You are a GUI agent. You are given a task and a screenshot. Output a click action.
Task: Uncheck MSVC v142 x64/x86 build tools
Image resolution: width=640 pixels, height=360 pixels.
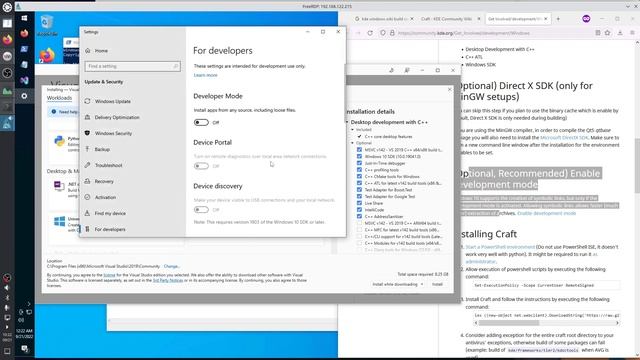(x=359, y=150)
